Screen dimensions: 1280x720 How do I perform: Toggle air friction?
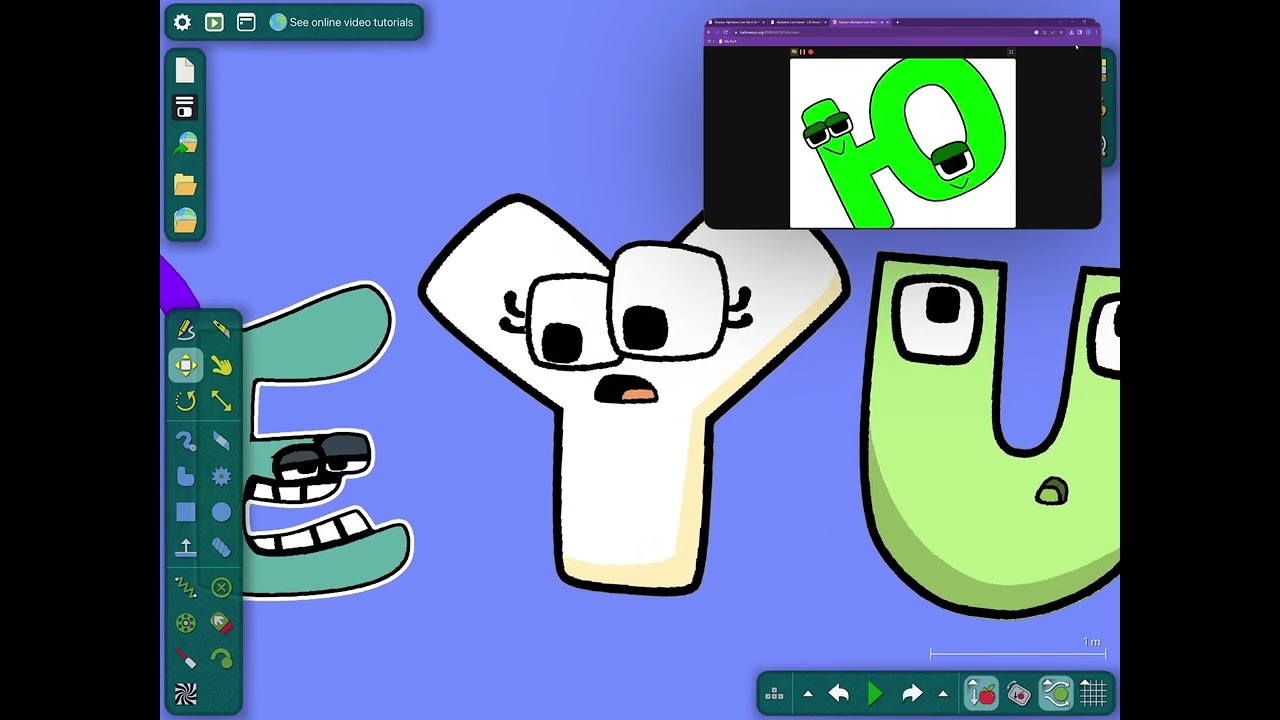click(x=1056, y=693)
